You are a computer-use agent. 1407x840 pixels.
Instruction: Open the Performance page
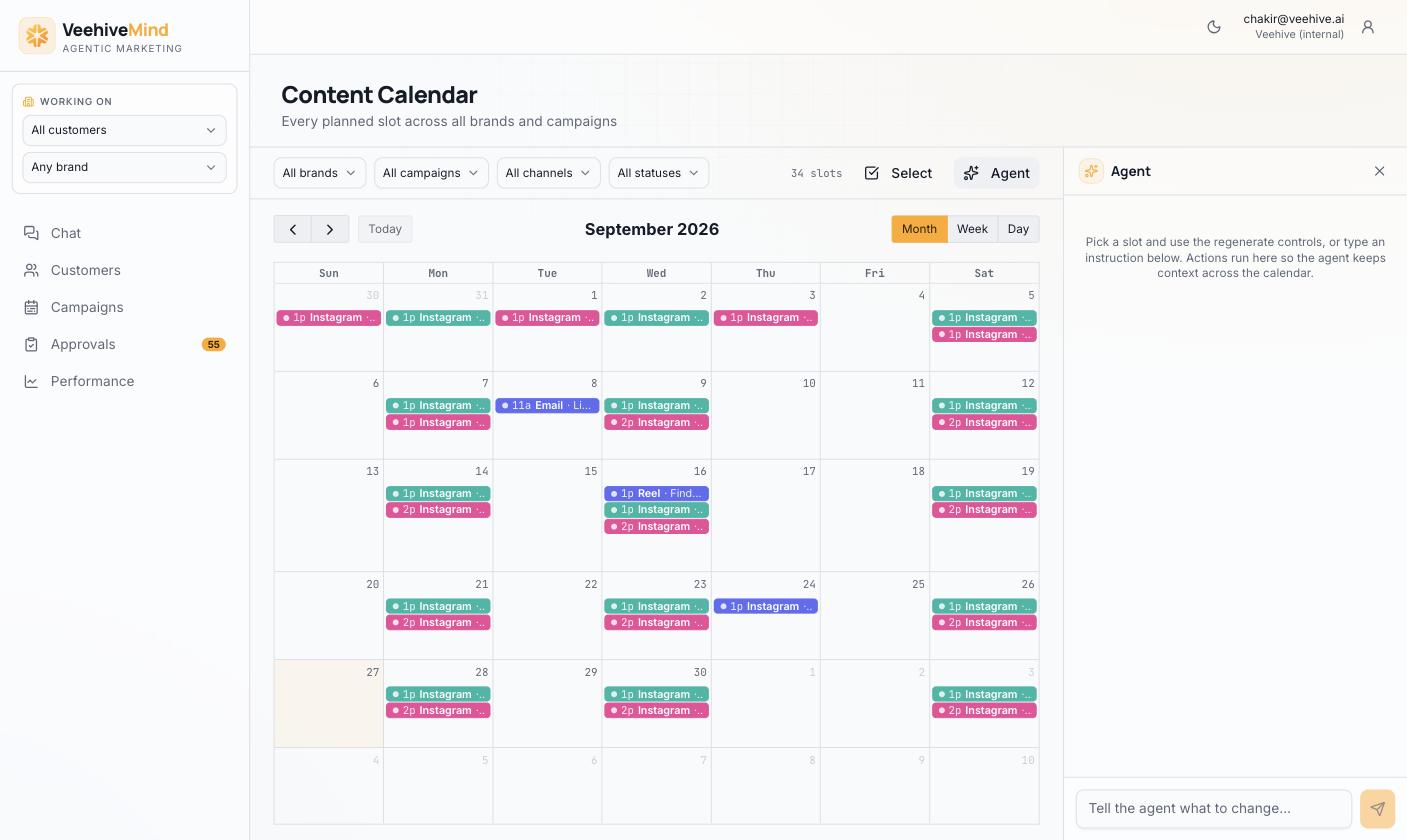click(x=124, y=381)
